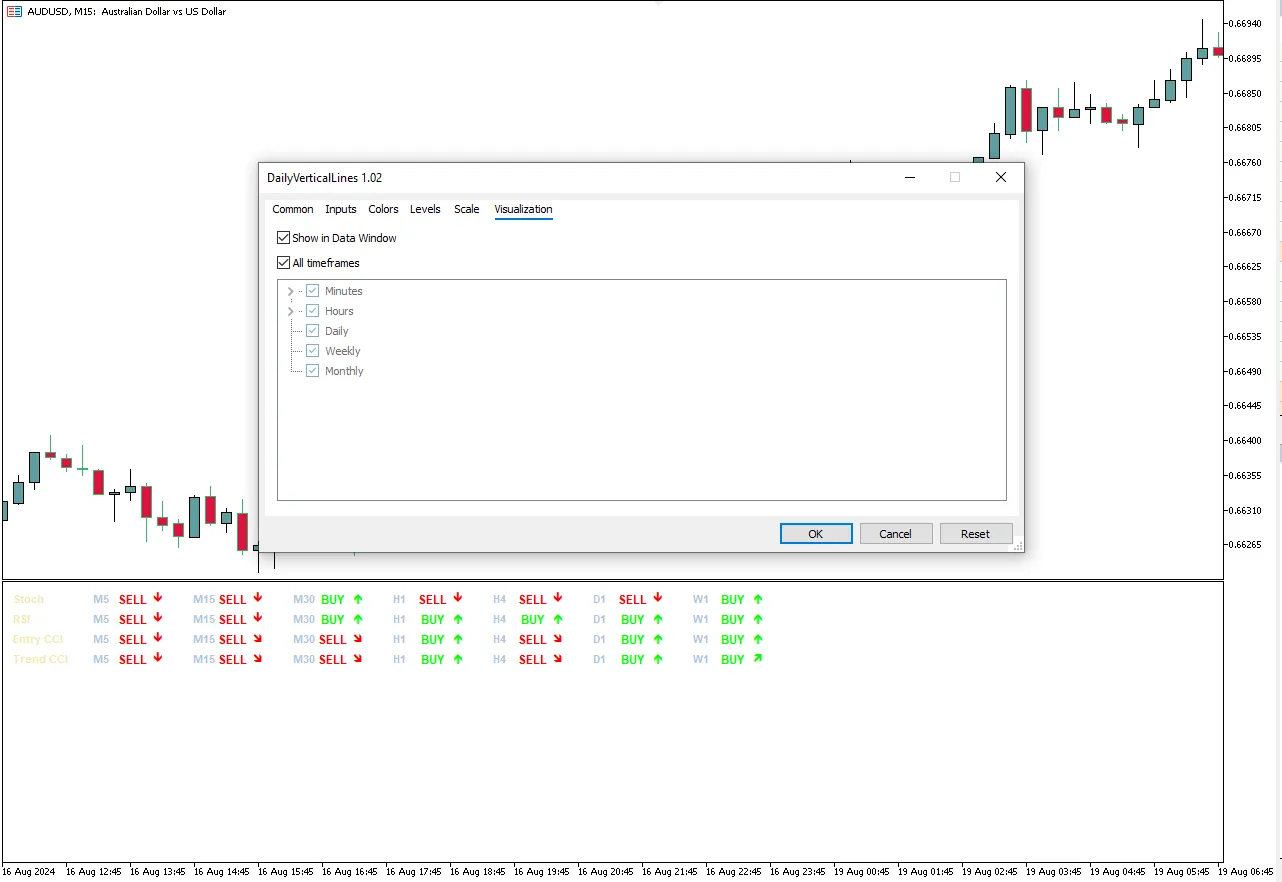The width and height of the screenshot is (1282, 882).
Task: Click the Entry CCI M30 SELL diagonal arrow
Action: point(358,638)
